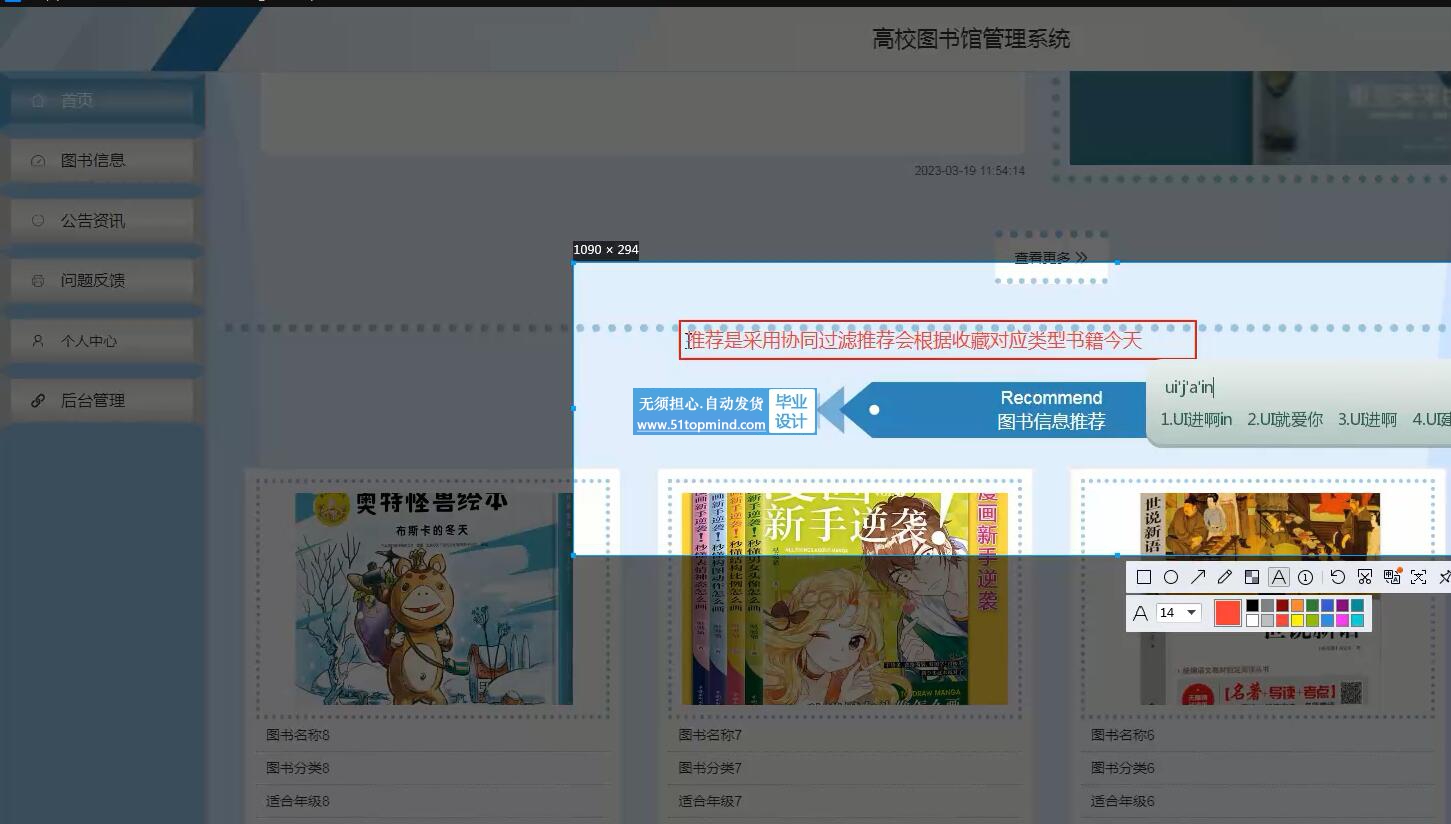Screen dimensions: 1451x824
Task: Choose IME candidate 1 UI进啊in
Action: (x=1196, y=419)
